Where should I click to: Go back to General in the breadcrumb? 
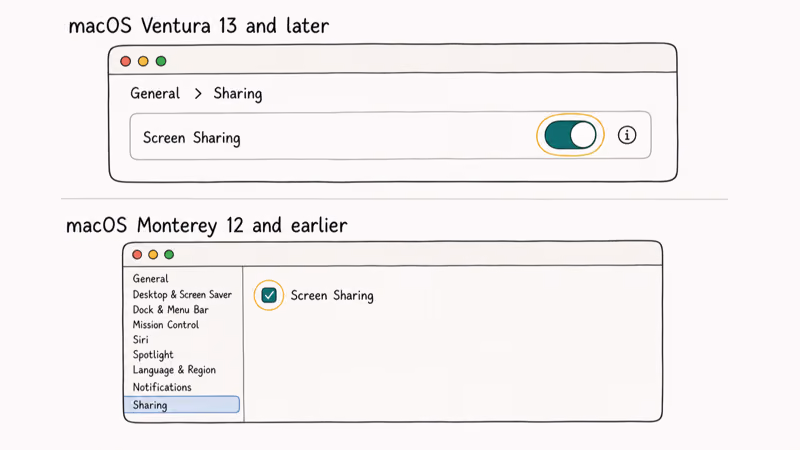coord(155,93)
